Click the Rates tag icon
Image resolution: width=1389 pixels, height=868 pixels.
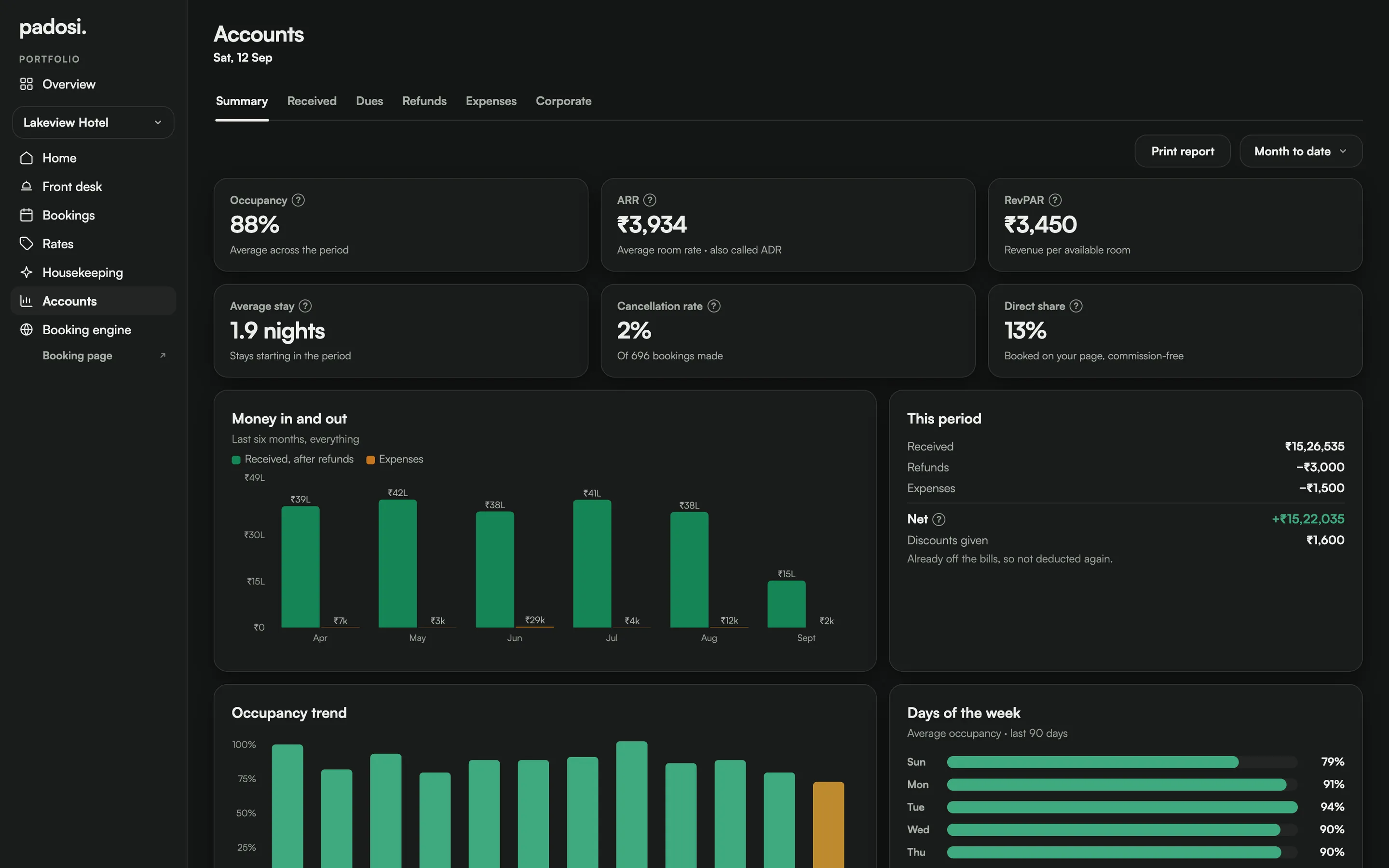(27, 244)
